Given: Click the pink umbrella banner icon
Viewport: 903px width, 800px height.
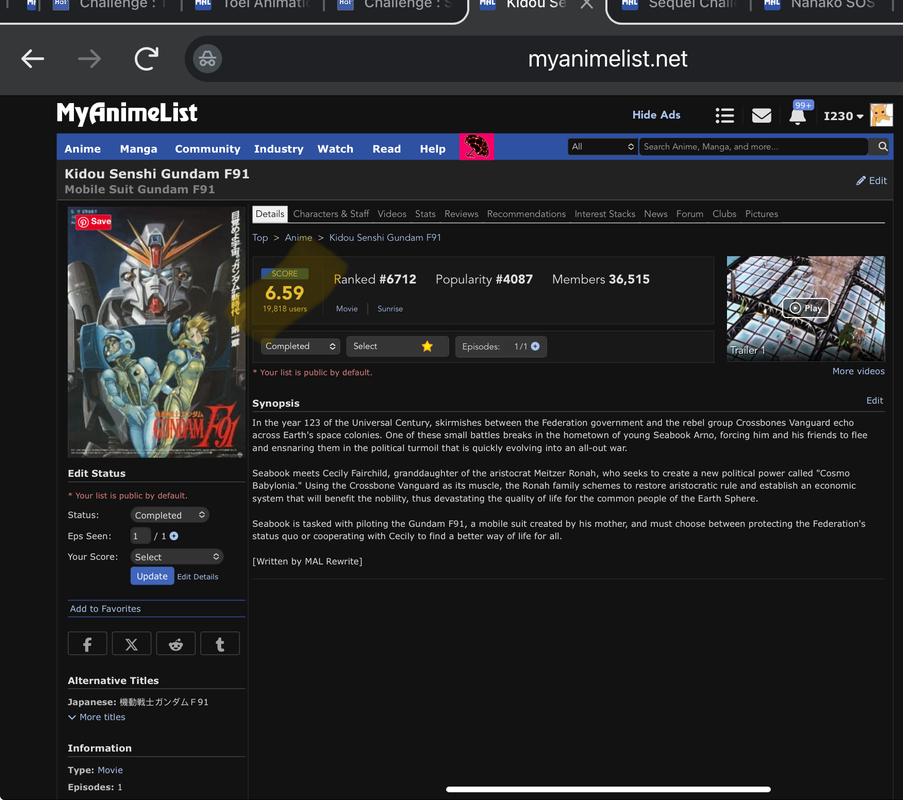Looking at the screenshot, I should pyautogui.click(x=476, y=147).
